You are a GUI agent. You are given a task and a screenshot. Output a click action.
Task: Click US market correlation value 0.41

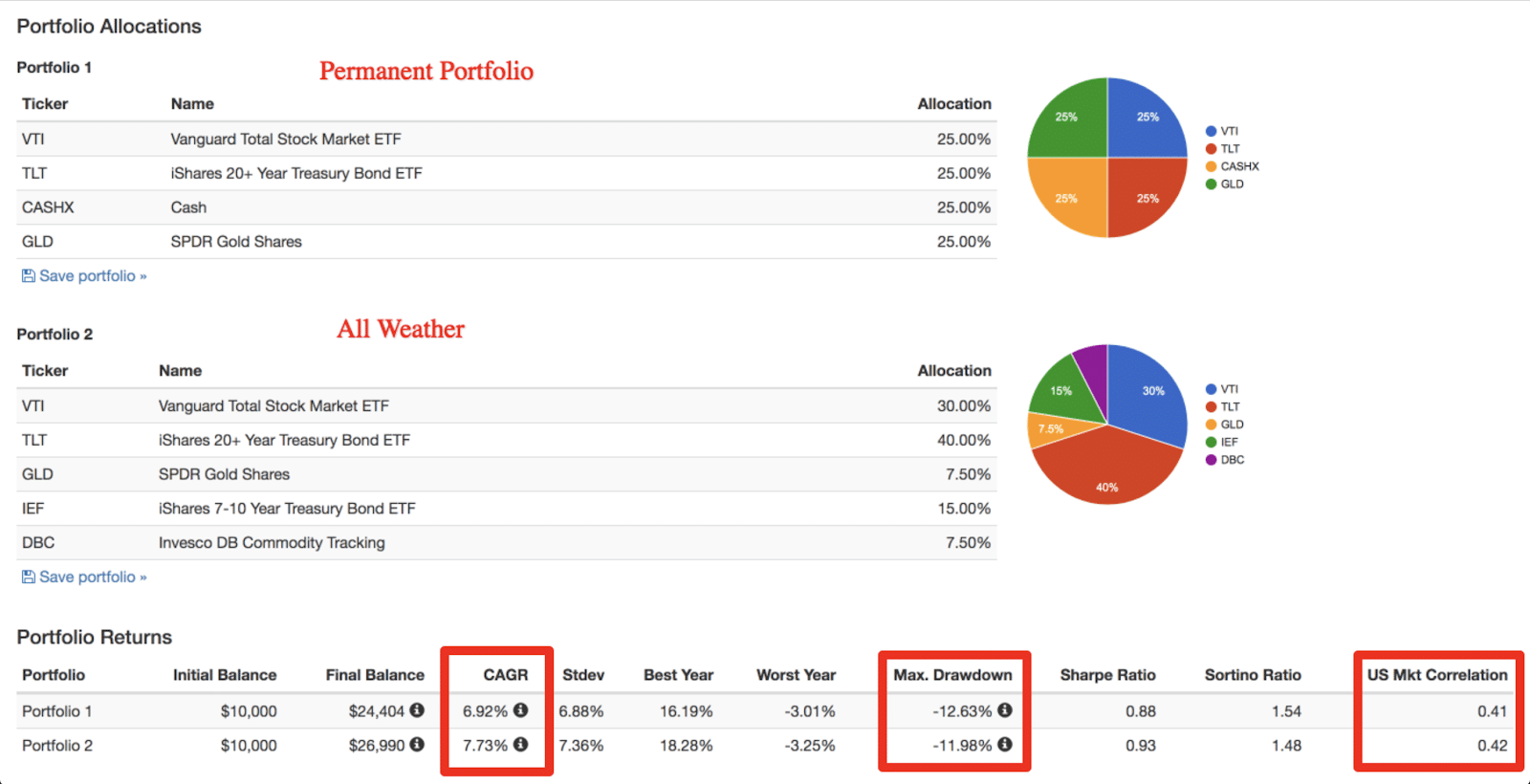pyautogui.click(x=1492, y=711)
